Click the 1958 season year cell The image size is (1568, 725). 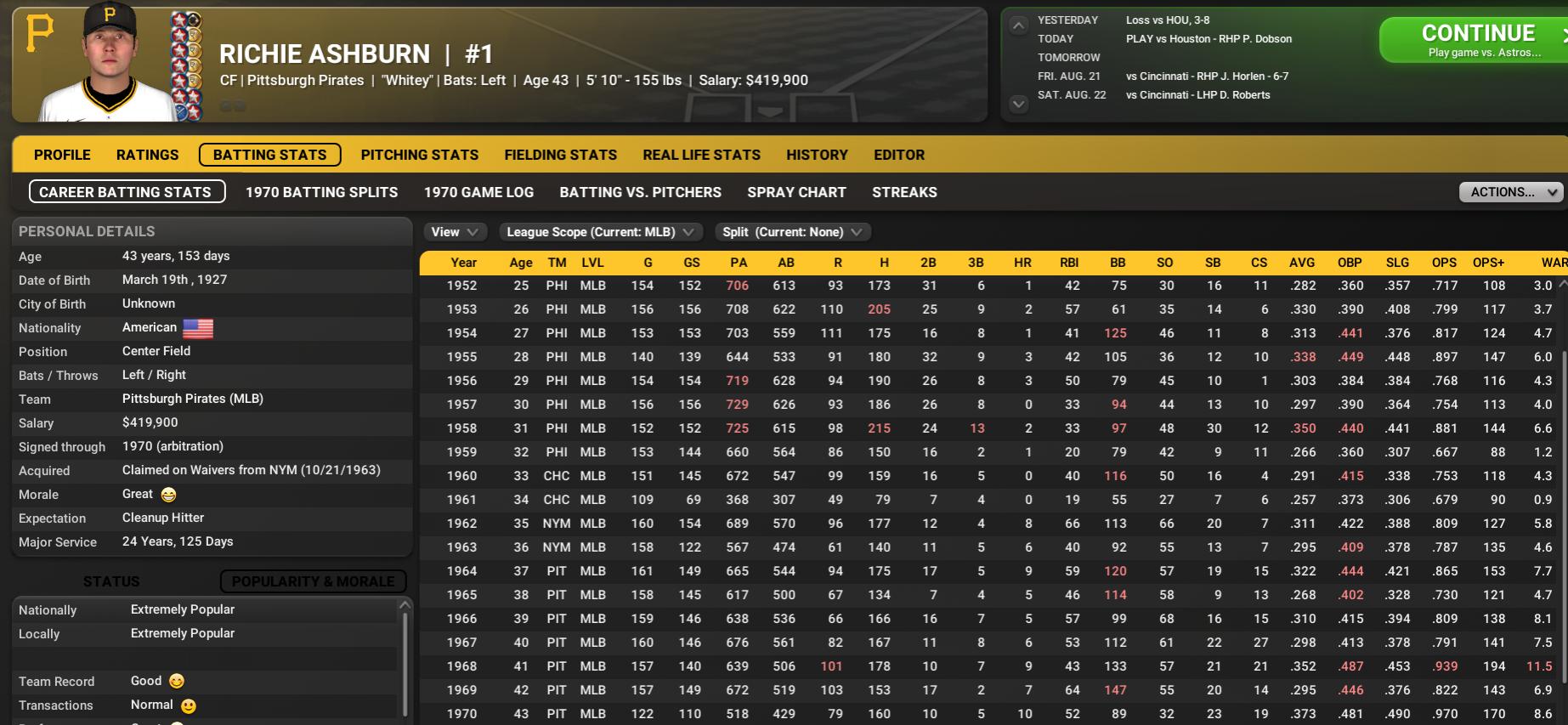click(462, 428)
